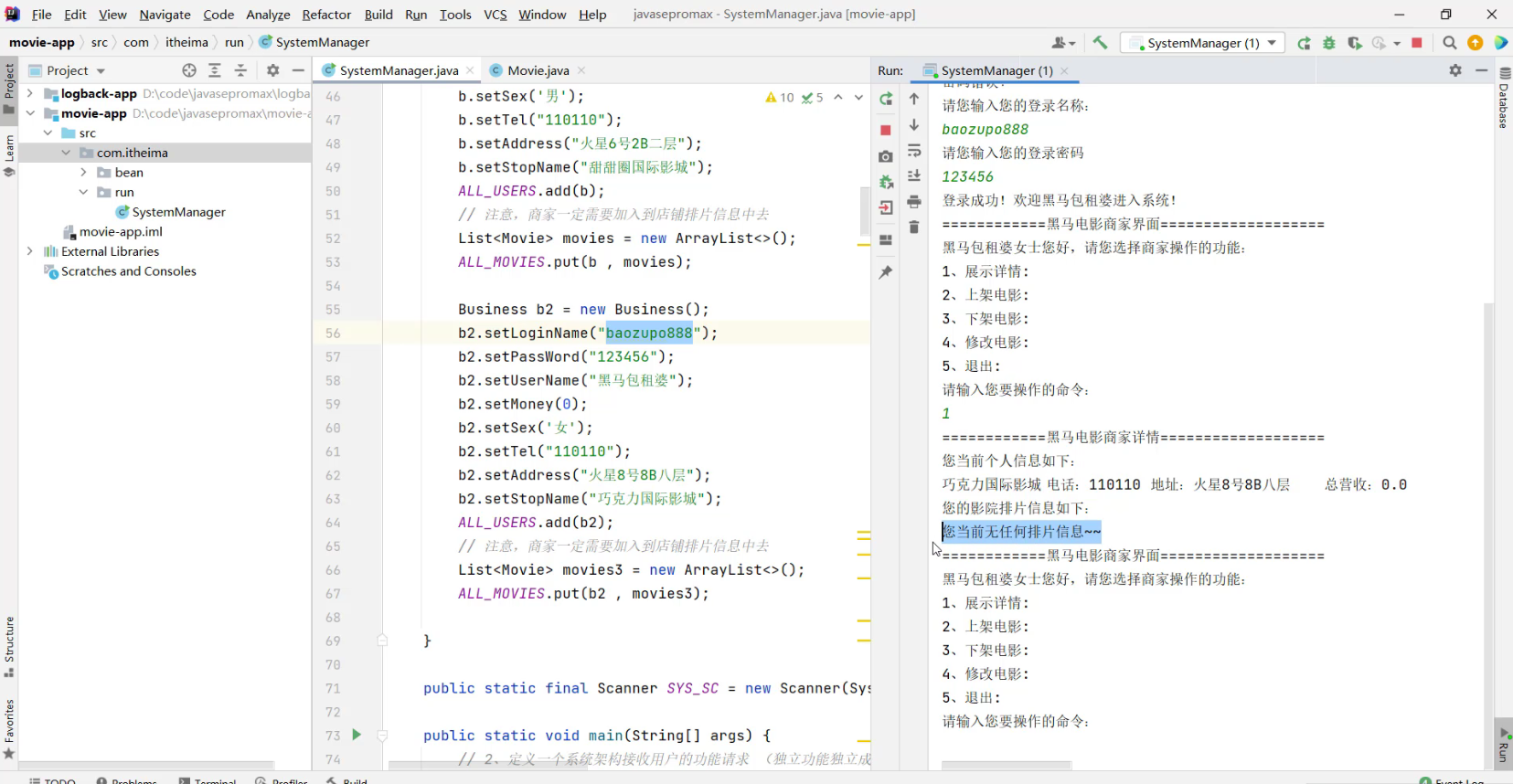Click run gutter arrow beside main method
Screen dimensions: 1513x784
pyautogui.click(x=357, y=735)
